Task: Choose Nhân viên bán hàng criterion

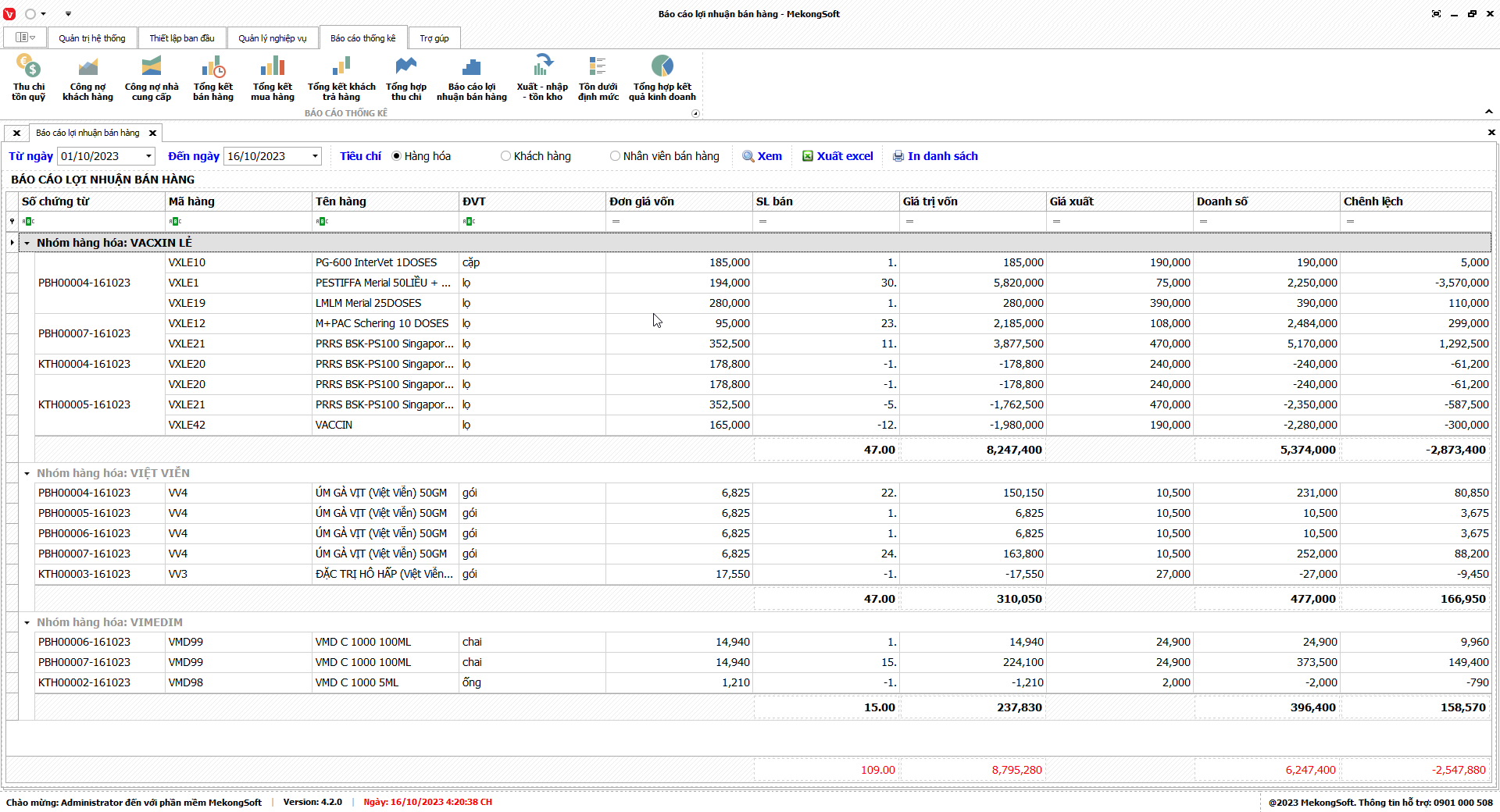Action: tap(616, 156)
